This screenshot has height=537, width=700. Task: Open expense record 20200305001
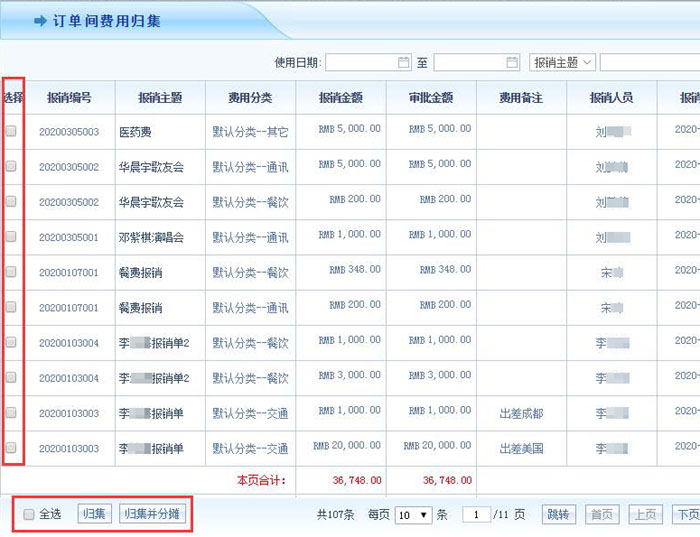(69, 238)
